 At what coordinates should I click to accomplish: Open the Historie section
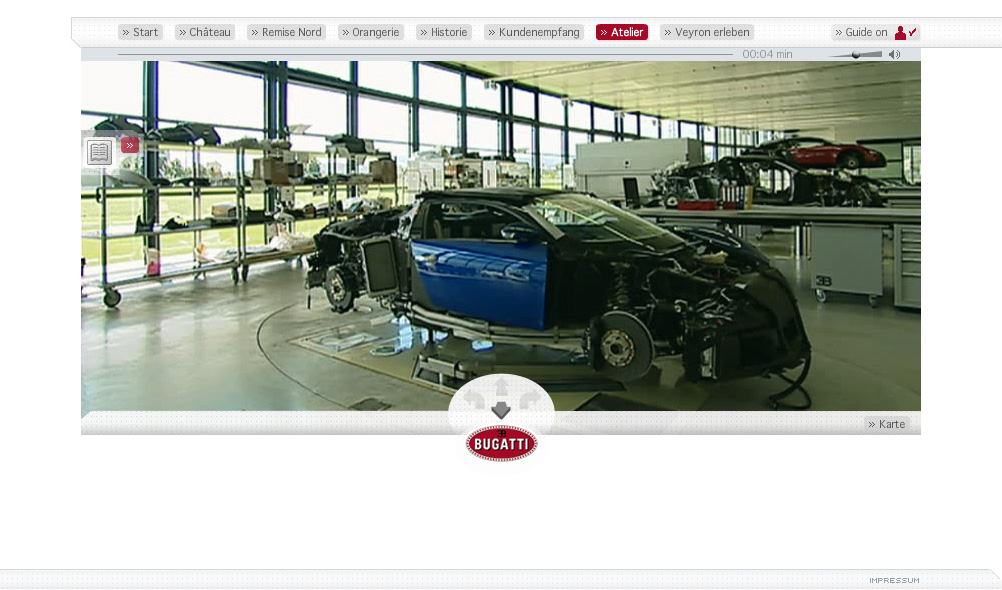coord(443,32)
